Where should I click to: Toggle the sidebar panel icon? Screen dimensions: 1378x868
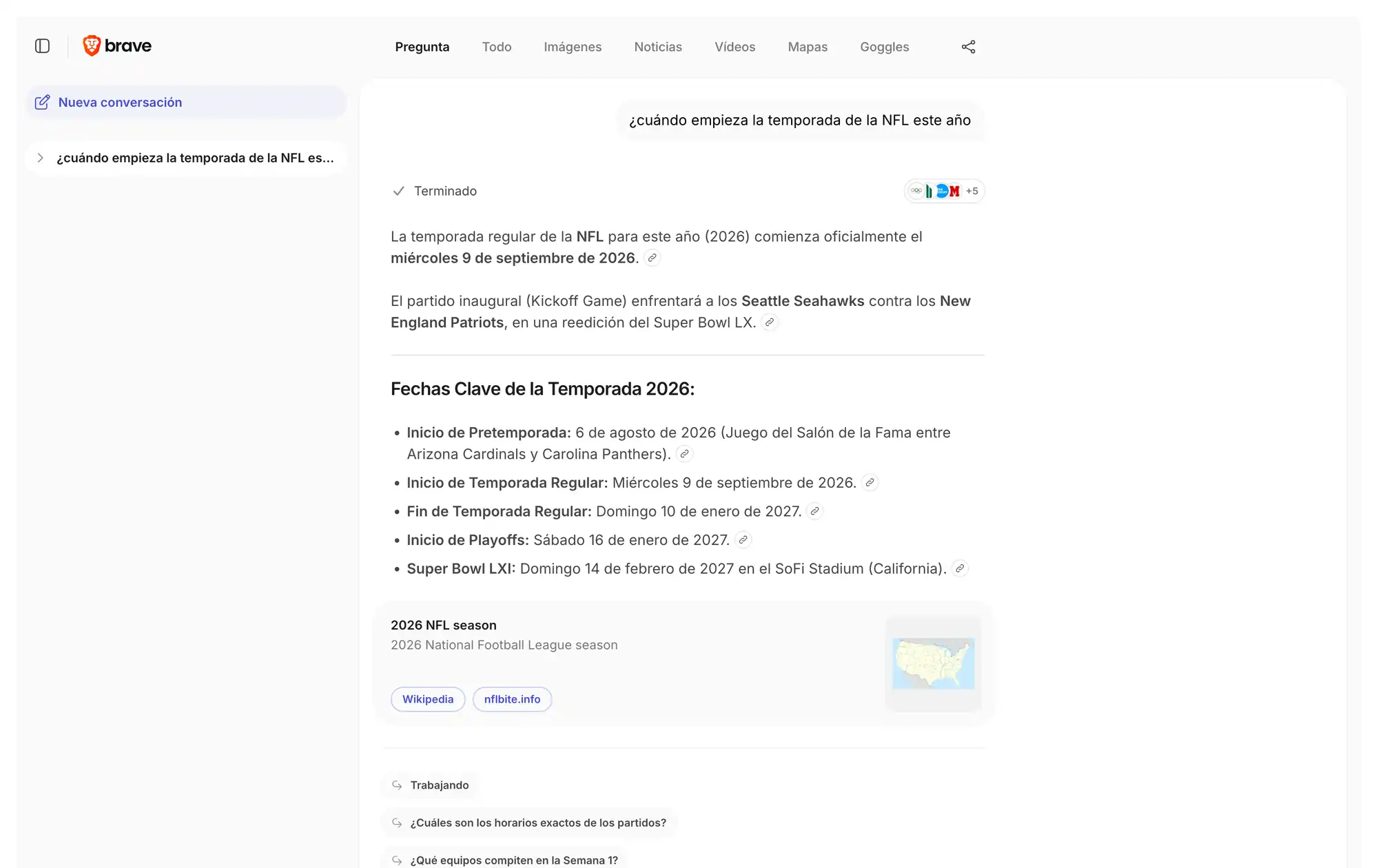point(42,46)
